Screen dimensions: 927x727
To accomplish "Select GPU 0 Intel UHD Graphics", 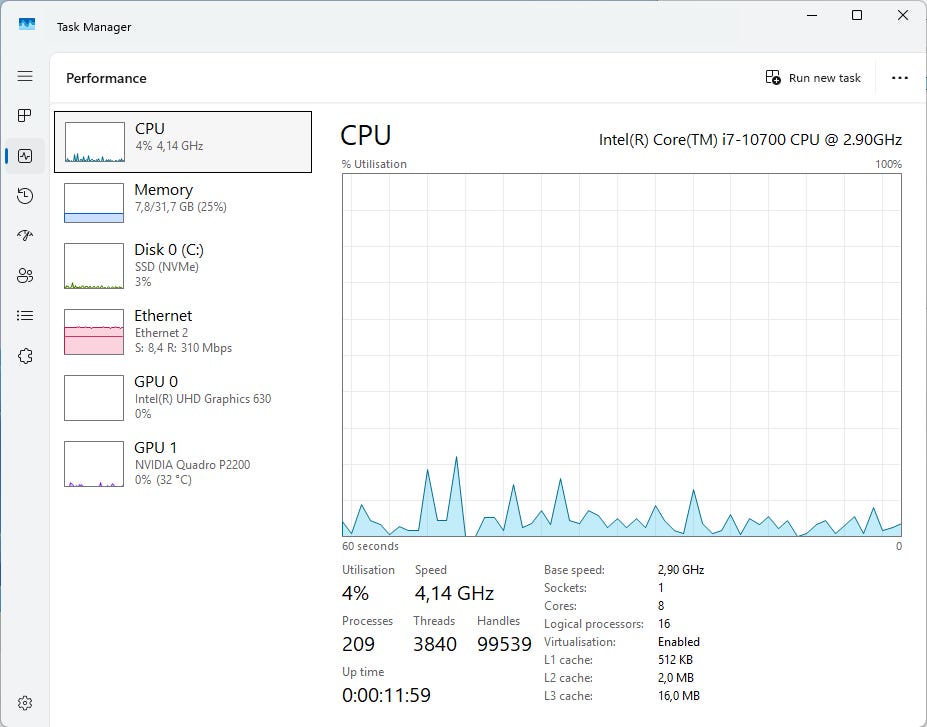I will tap(183, 397).
